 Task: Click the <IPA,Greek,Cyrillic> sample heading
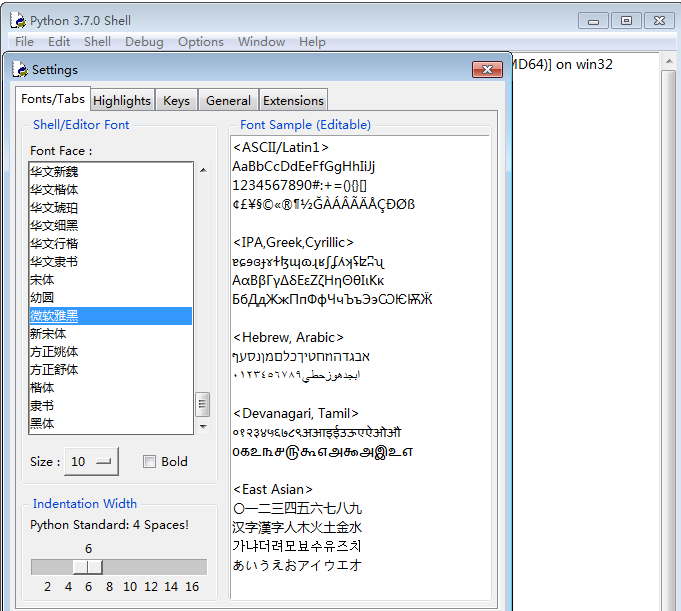(293, 242)
